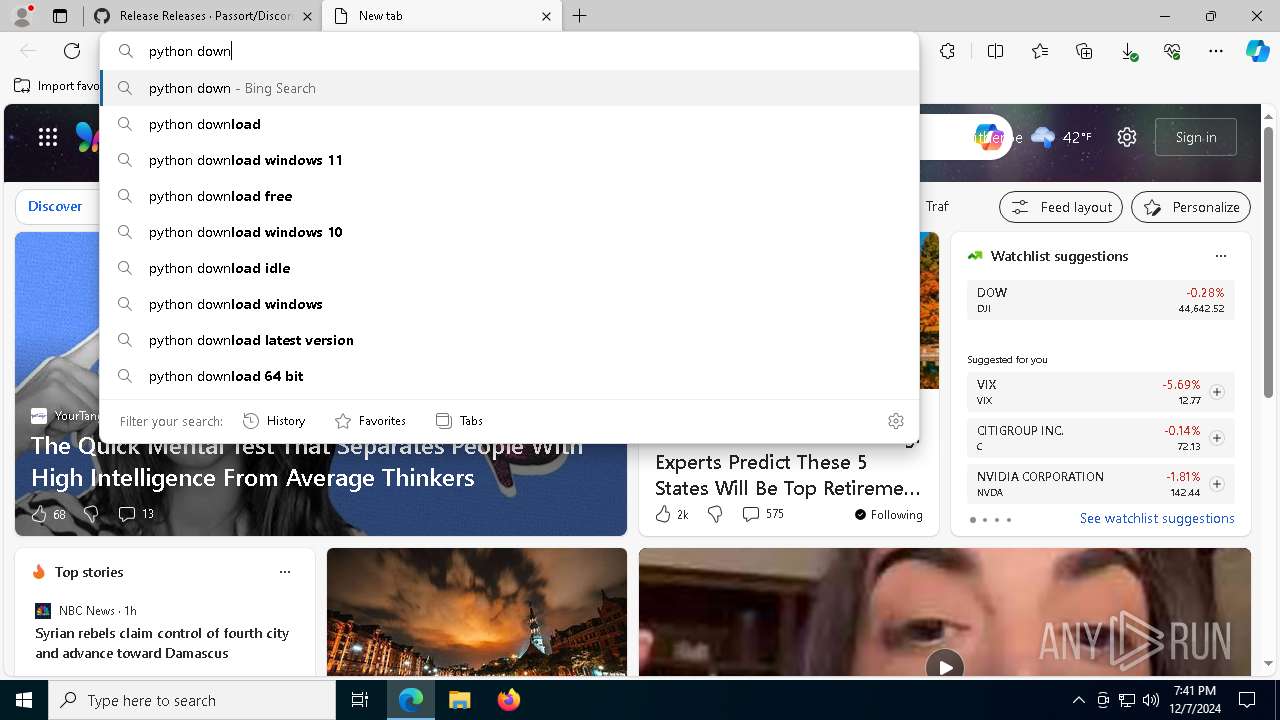1280x720 pixels.
Task: Open the Collections toolbar icon
Action: point(1084,51)
